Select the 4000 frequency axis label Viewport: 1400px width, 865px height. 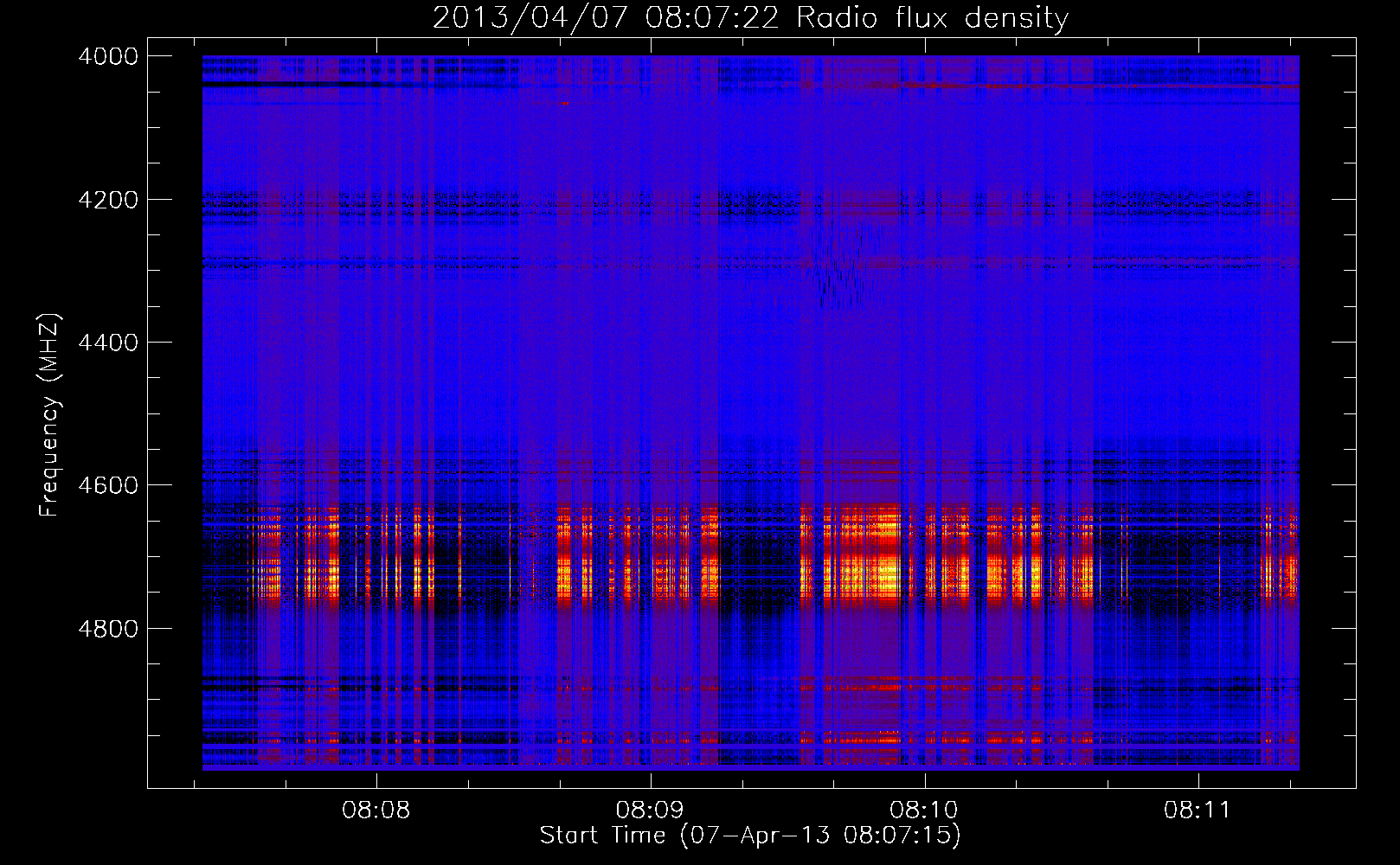tap(108, 56)
